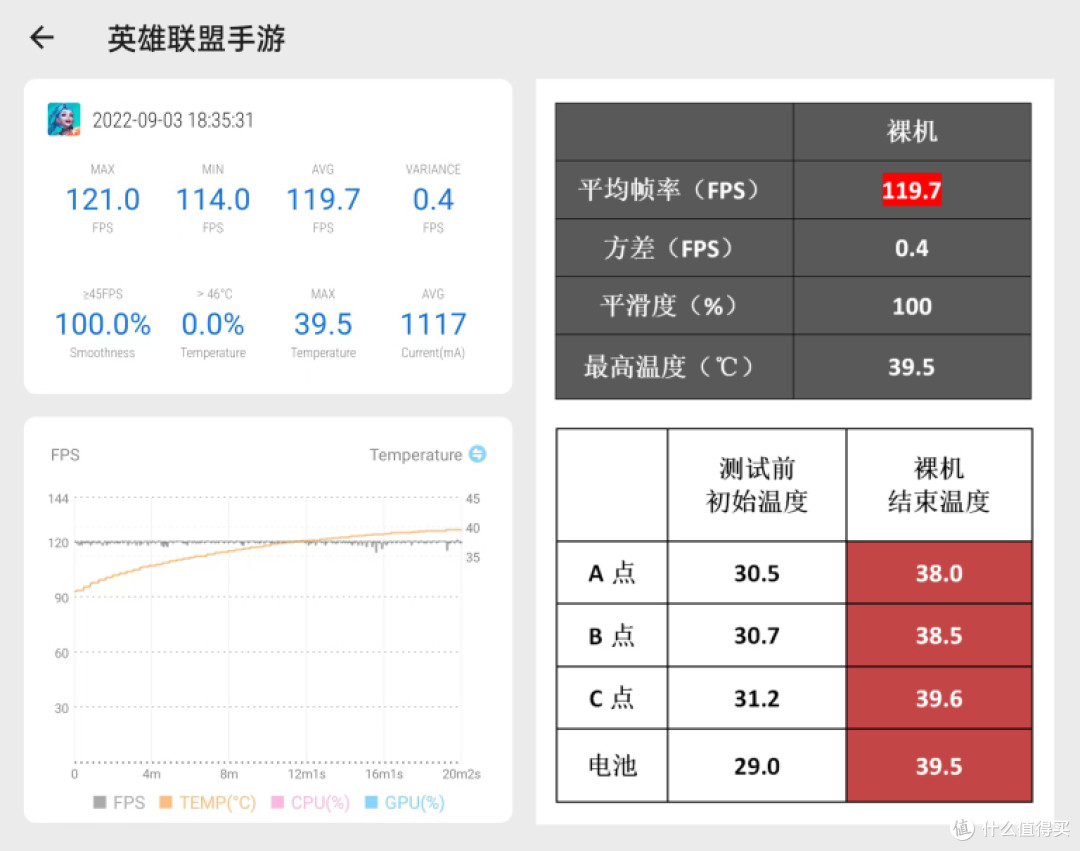
Task: Select 电池 initial temperature 29.0
Action: (757, 766)
